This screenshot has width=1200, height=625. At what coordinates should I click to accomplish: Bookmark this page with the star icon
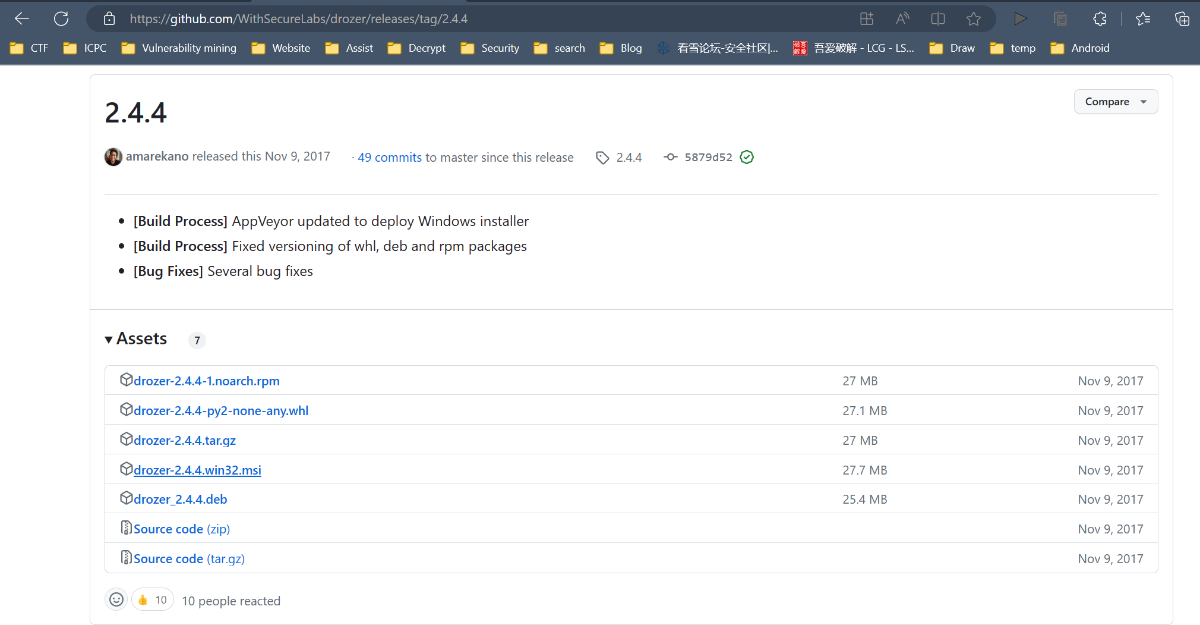click(973, 18)
